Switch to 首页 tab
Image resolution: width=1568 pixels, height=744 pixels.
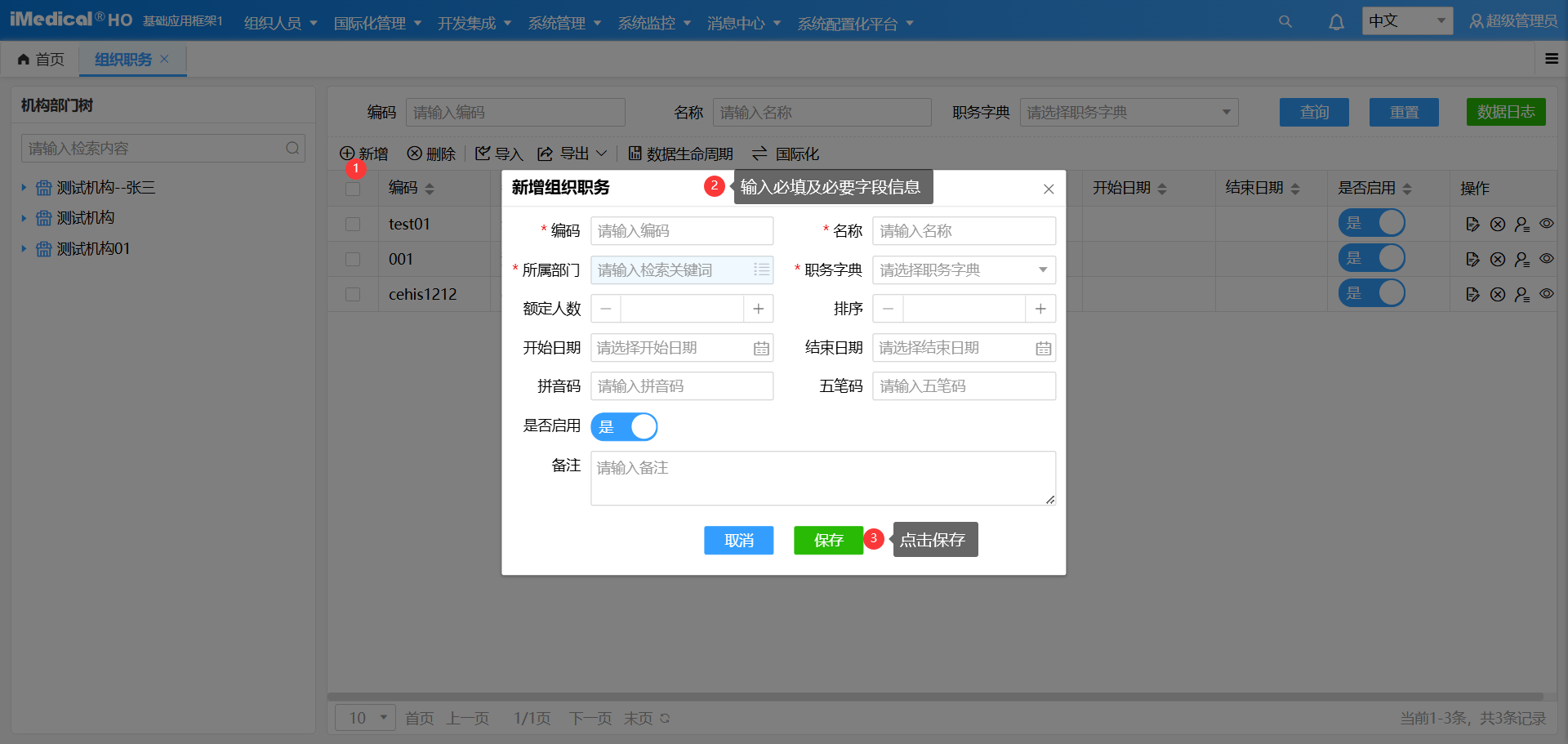point(41,60)
